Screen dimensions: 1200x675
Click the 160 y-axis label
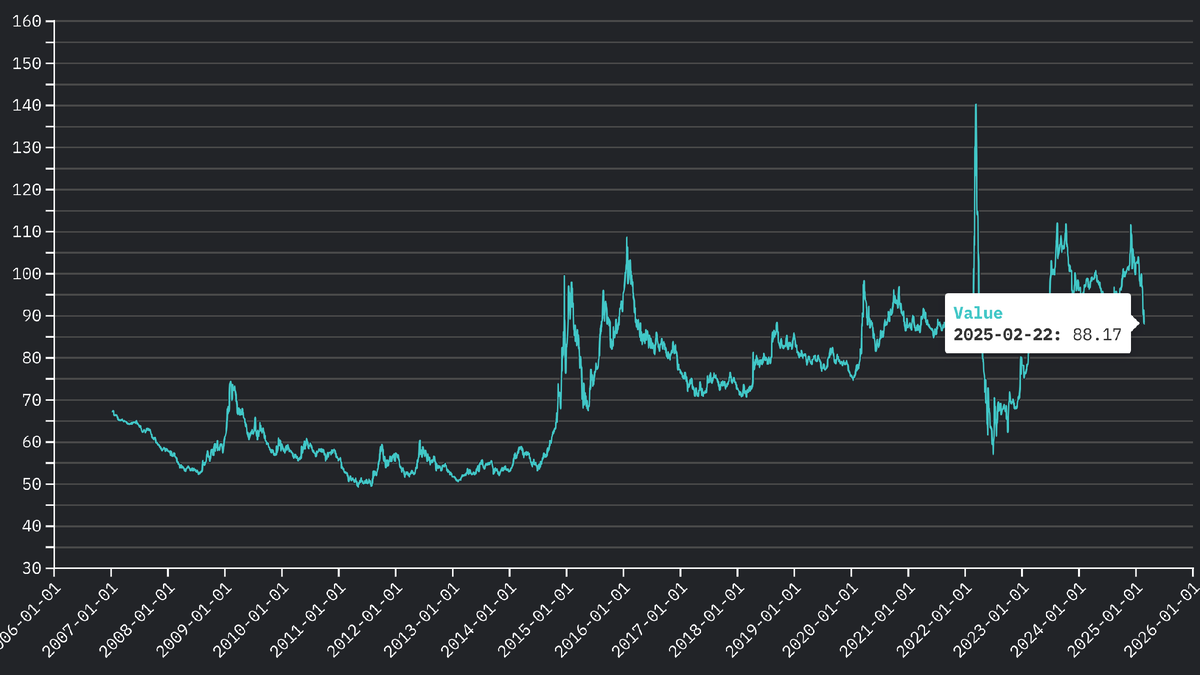28,22
